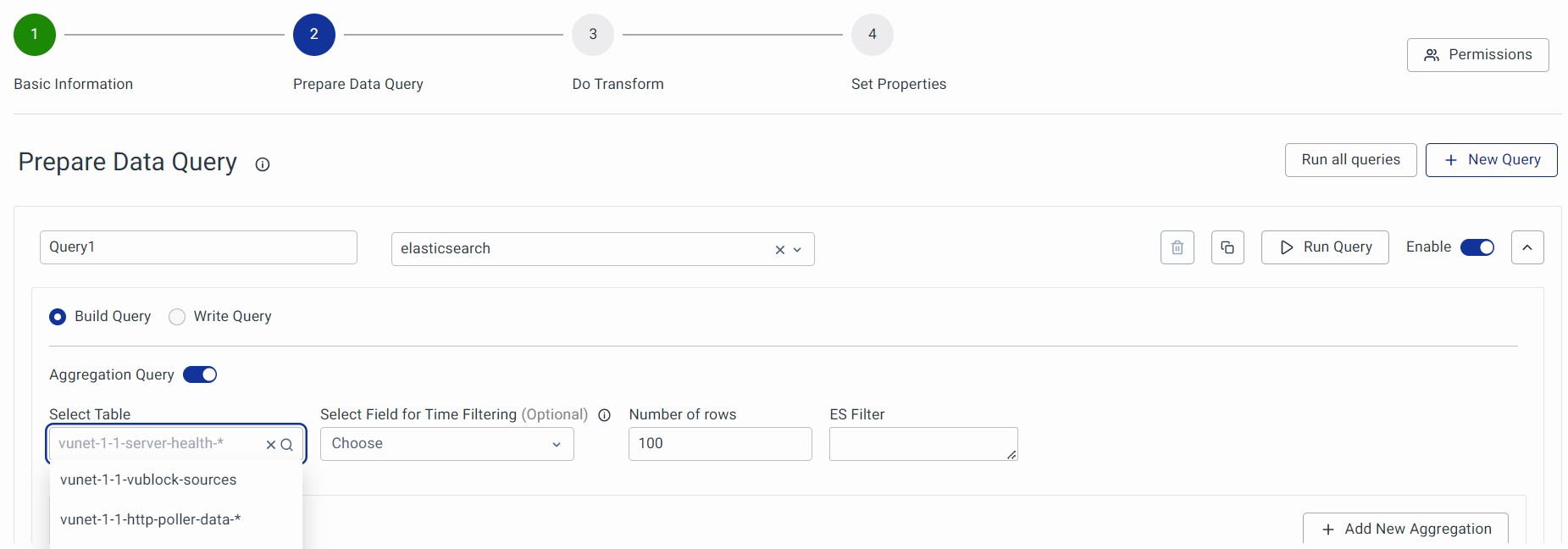Click the info icon beside Prepare Data Query
This screenshot has width=1568, height=549.
(263, 164)
